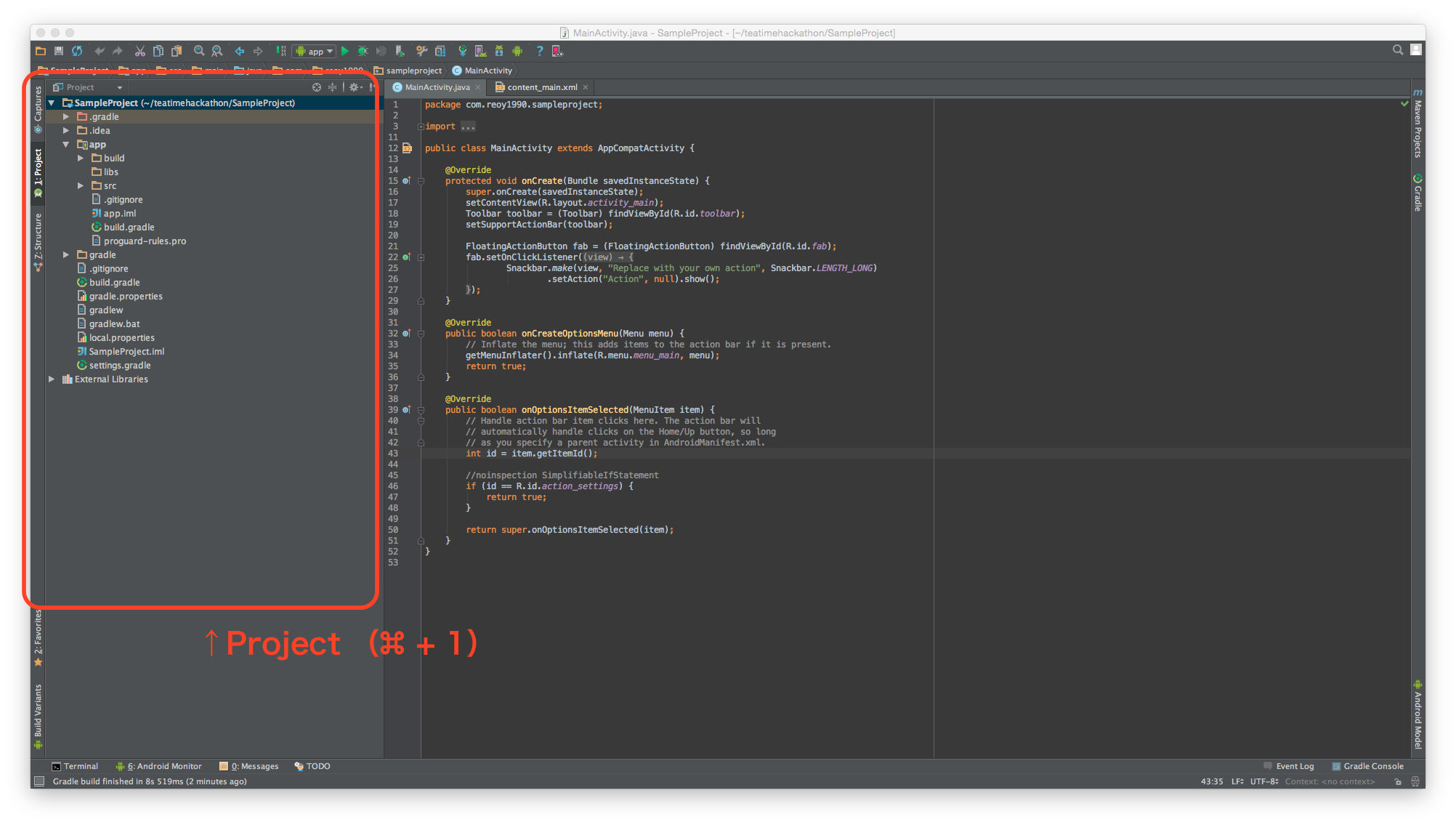Toggle code folding at onCreate method
Image resolution: width=1456 pixels, height=825 pixels.
(x=421, y=181)
